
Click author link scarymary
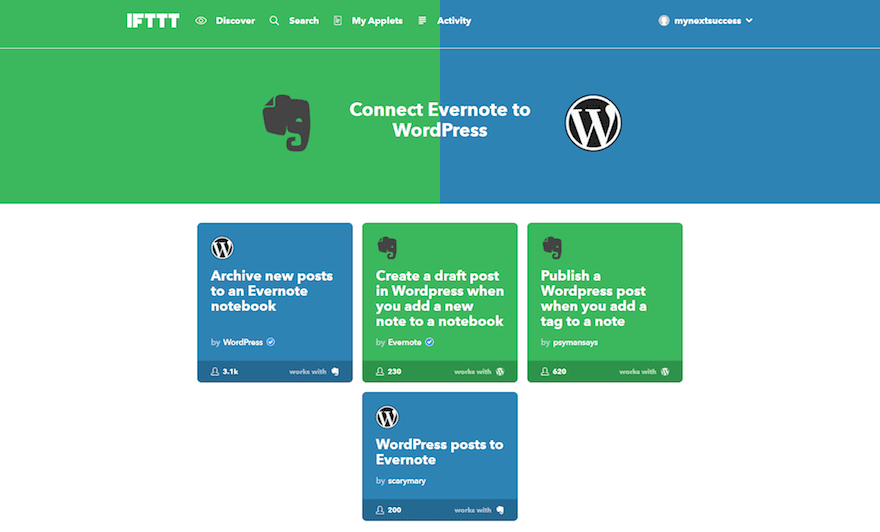pos(407,481)
